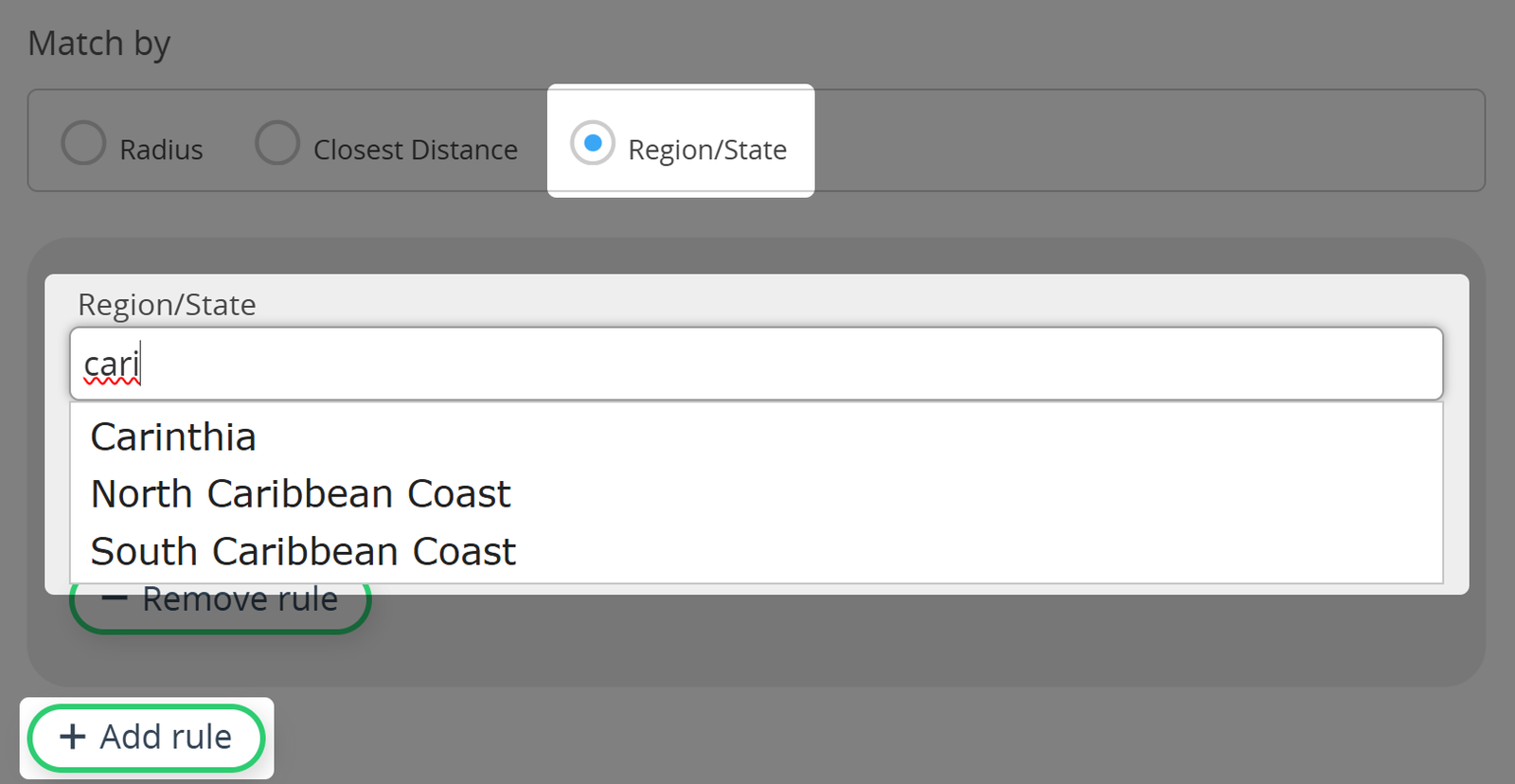Click the empty radio circle beside Closest Distance
The image size is (1515, 784).
(x=278, y=143)
